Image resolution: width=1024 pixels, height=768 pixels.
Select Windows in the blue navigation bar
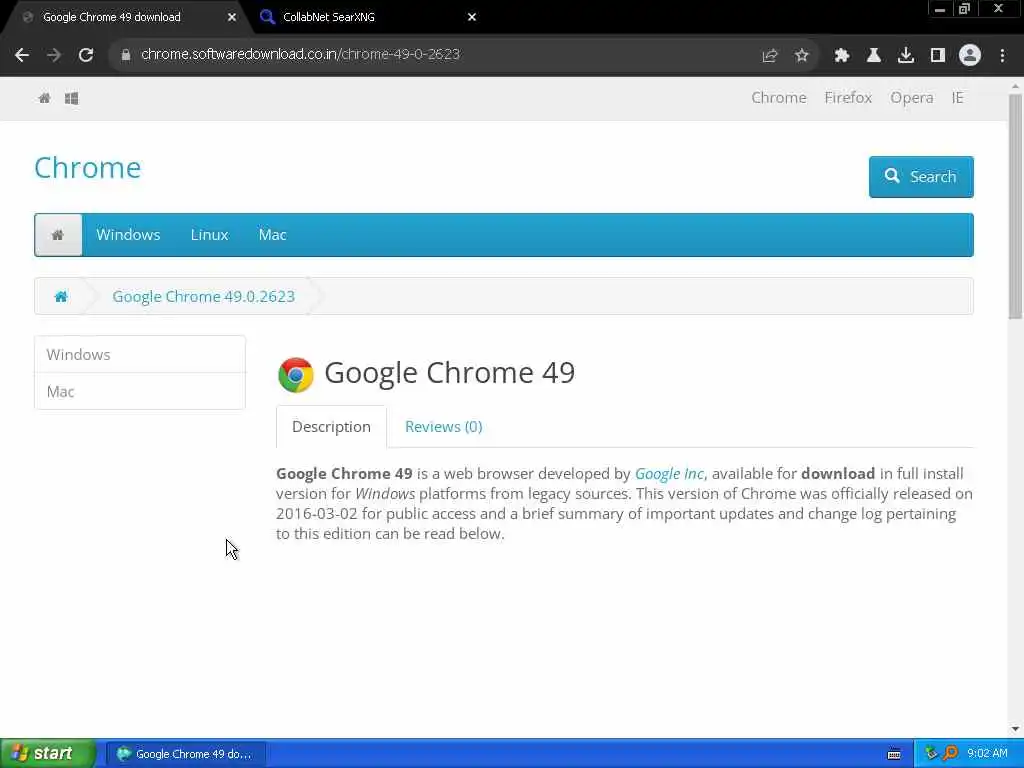pos(128,234)
